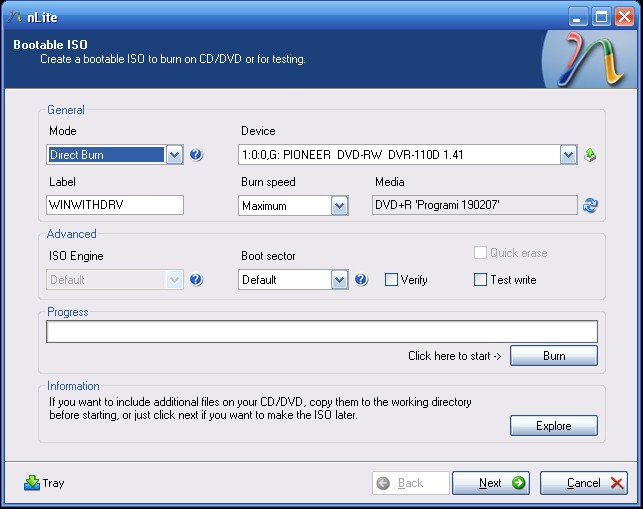Close the nLite window
This screenshot has width=643, height=509.
tap(625, 17)
